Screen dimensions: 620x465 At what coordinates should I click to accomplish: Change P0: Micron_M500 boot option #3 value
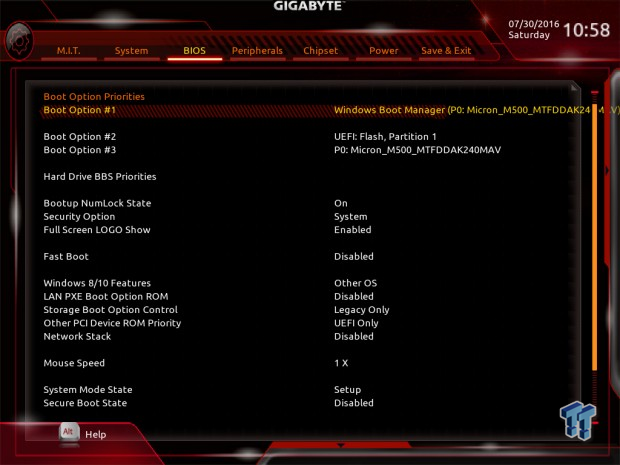(x=417, y=150)
